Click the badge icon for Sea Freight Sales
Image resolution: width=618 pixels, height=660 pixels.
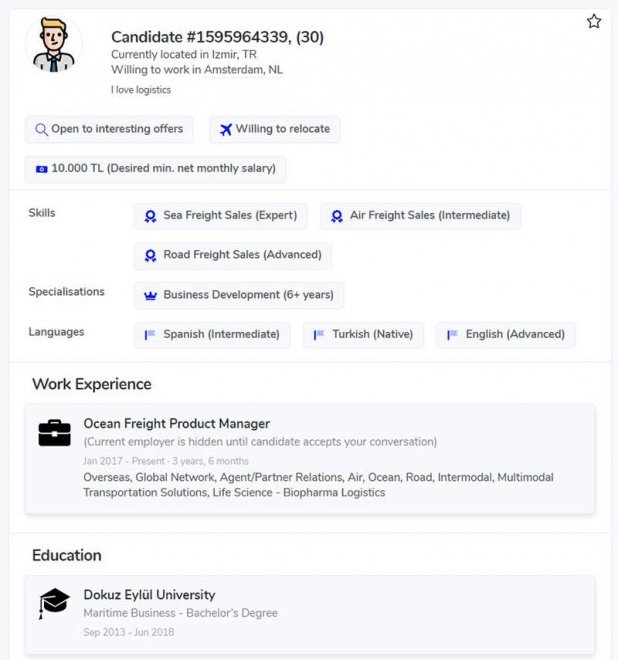tap(151, 216)
